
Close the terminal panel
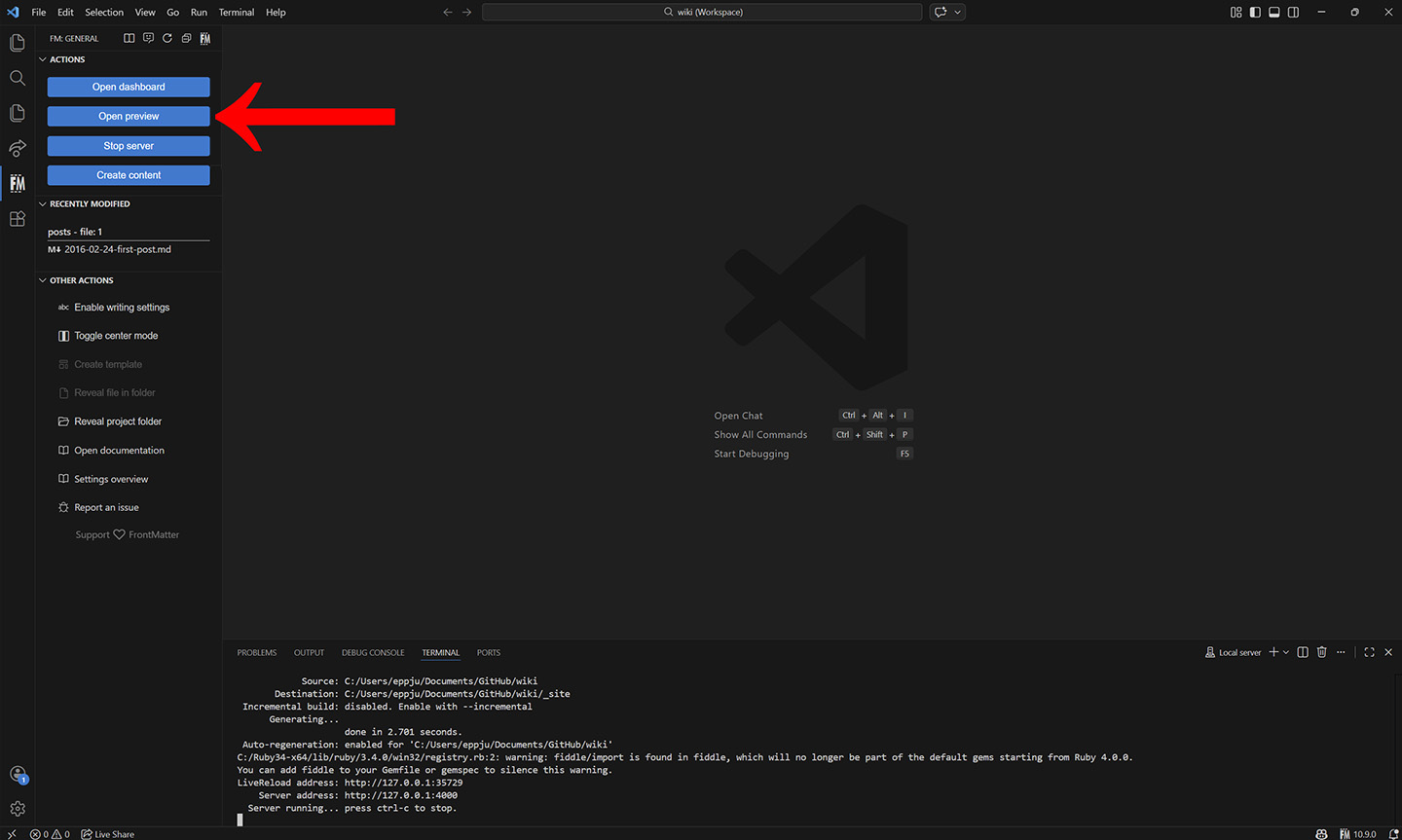(1388, 652)
